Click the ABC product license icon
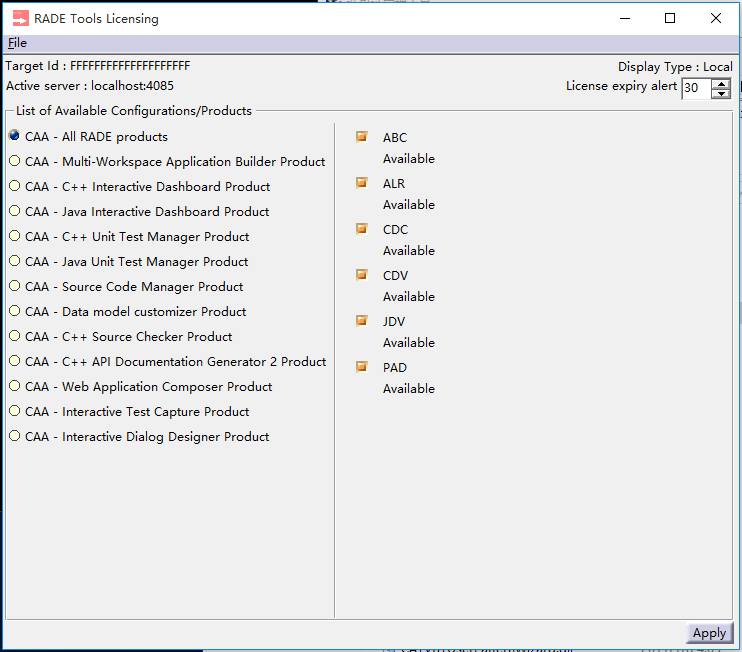The width and height of the screenshot is (742, 652). [x=362, y=137]
